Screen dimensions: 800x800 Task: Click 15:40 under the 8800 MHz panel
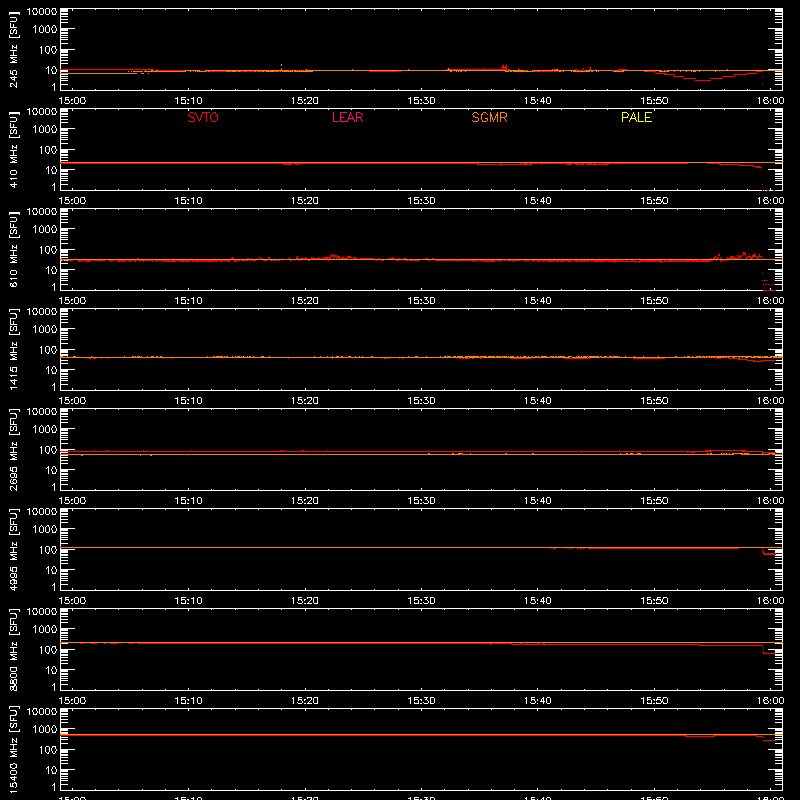click(538, 701)
